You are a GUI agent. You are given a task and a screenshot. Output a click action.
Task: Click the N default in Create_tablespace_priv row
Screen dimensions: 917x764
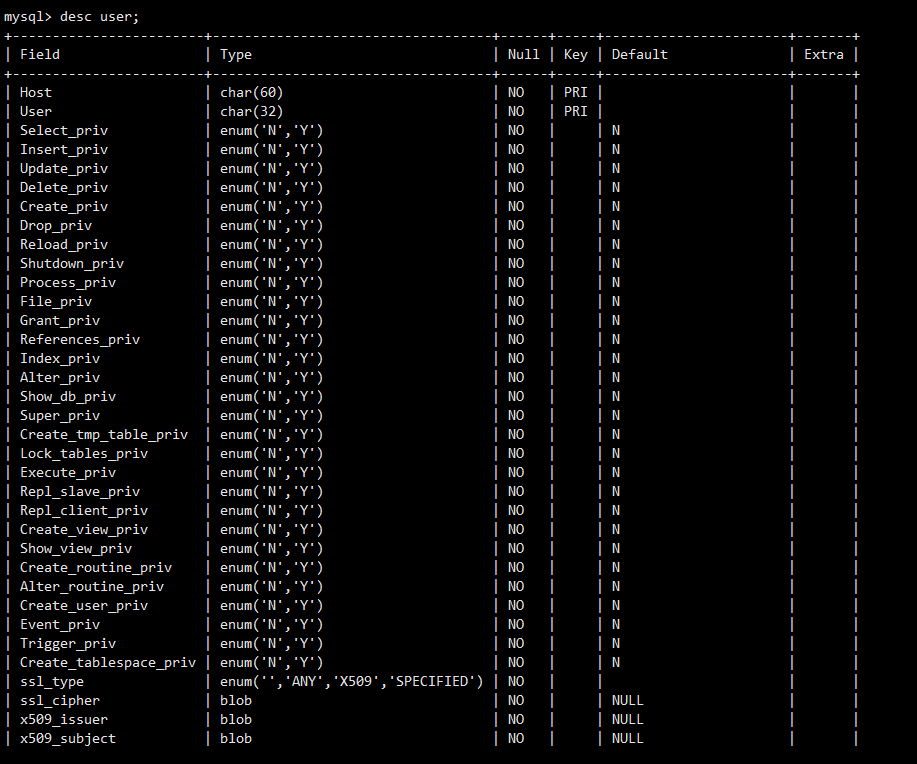[616, 663]
